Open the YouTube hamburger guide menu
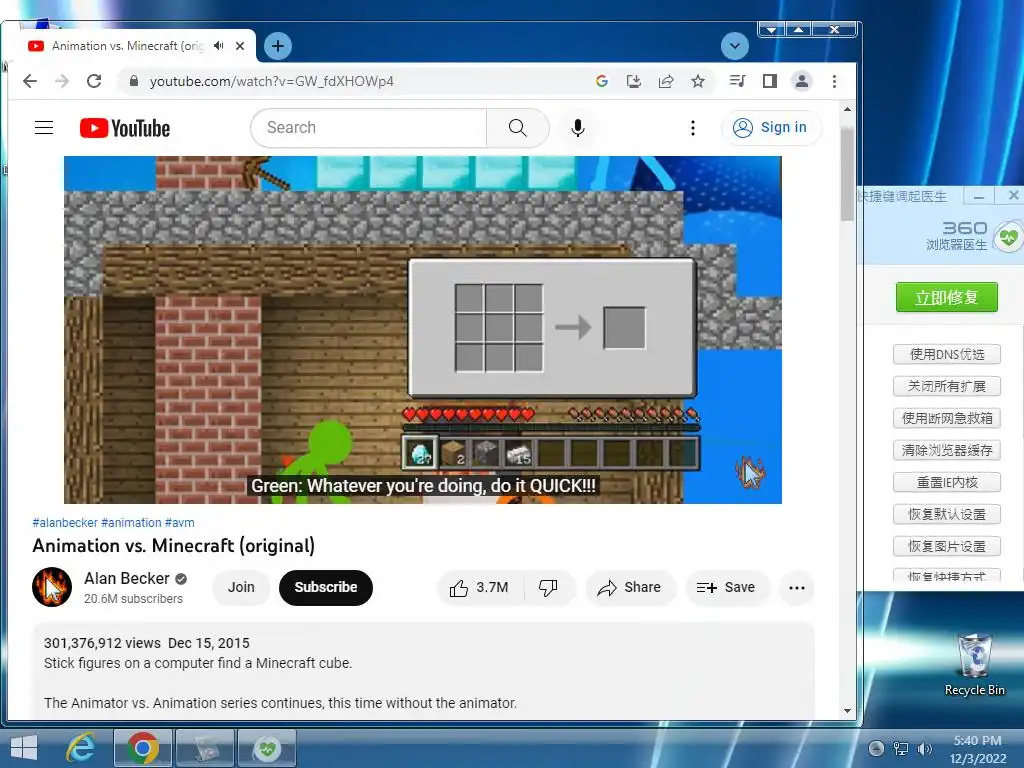Screen dimensions: 1024x768 44,127
